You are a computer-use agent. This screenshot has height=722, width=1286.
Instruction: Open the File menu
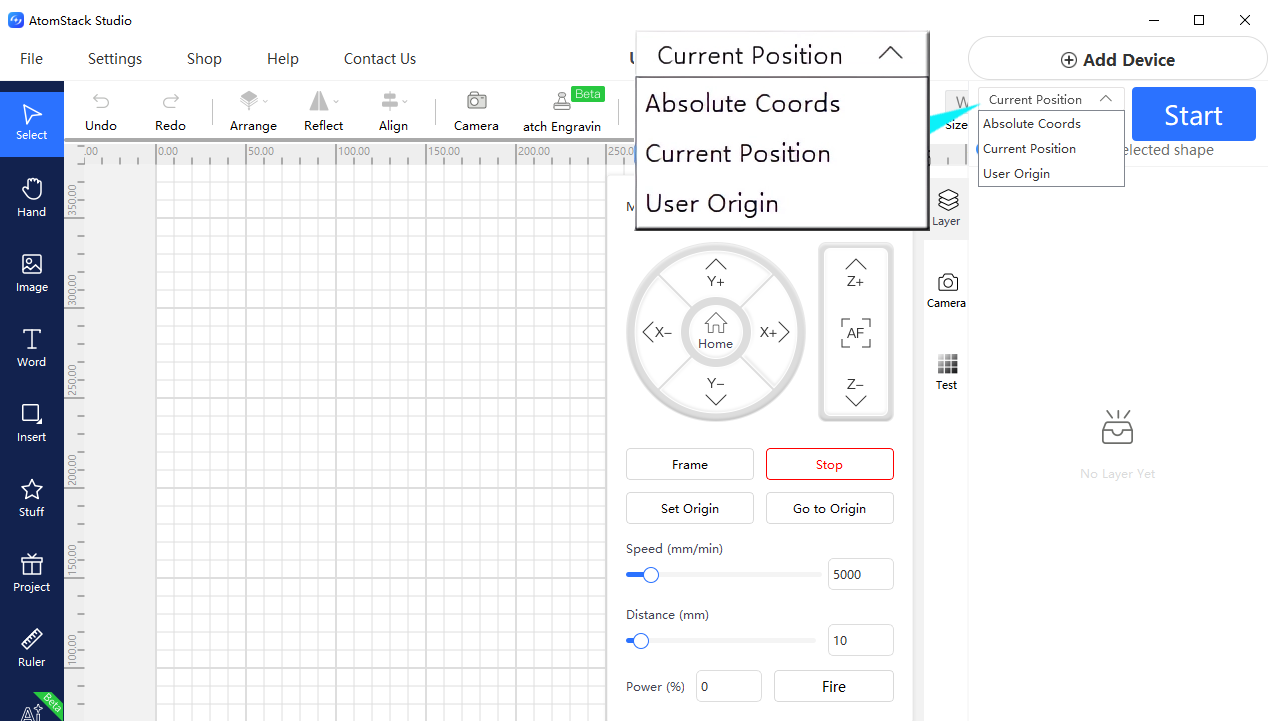coord(32,59)
